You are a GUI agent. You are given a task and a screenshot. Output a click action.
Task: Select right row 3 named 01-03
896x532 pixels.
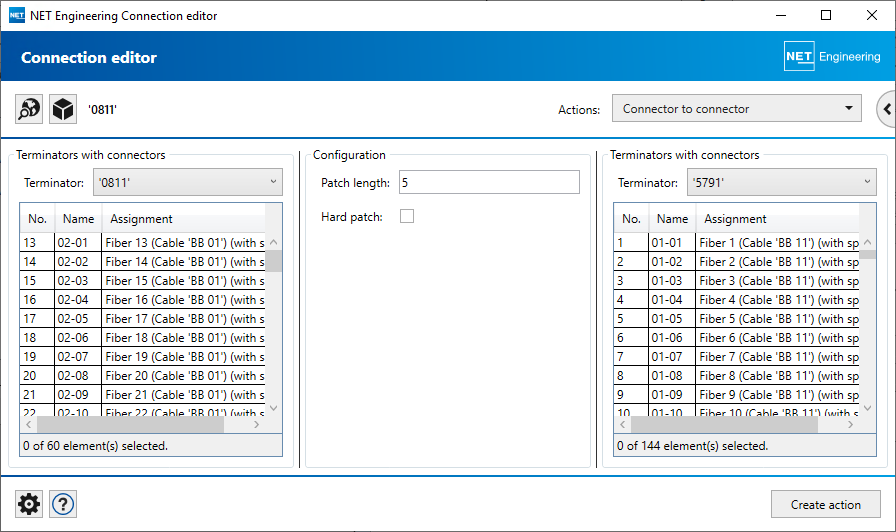click(x=737, y=281)
